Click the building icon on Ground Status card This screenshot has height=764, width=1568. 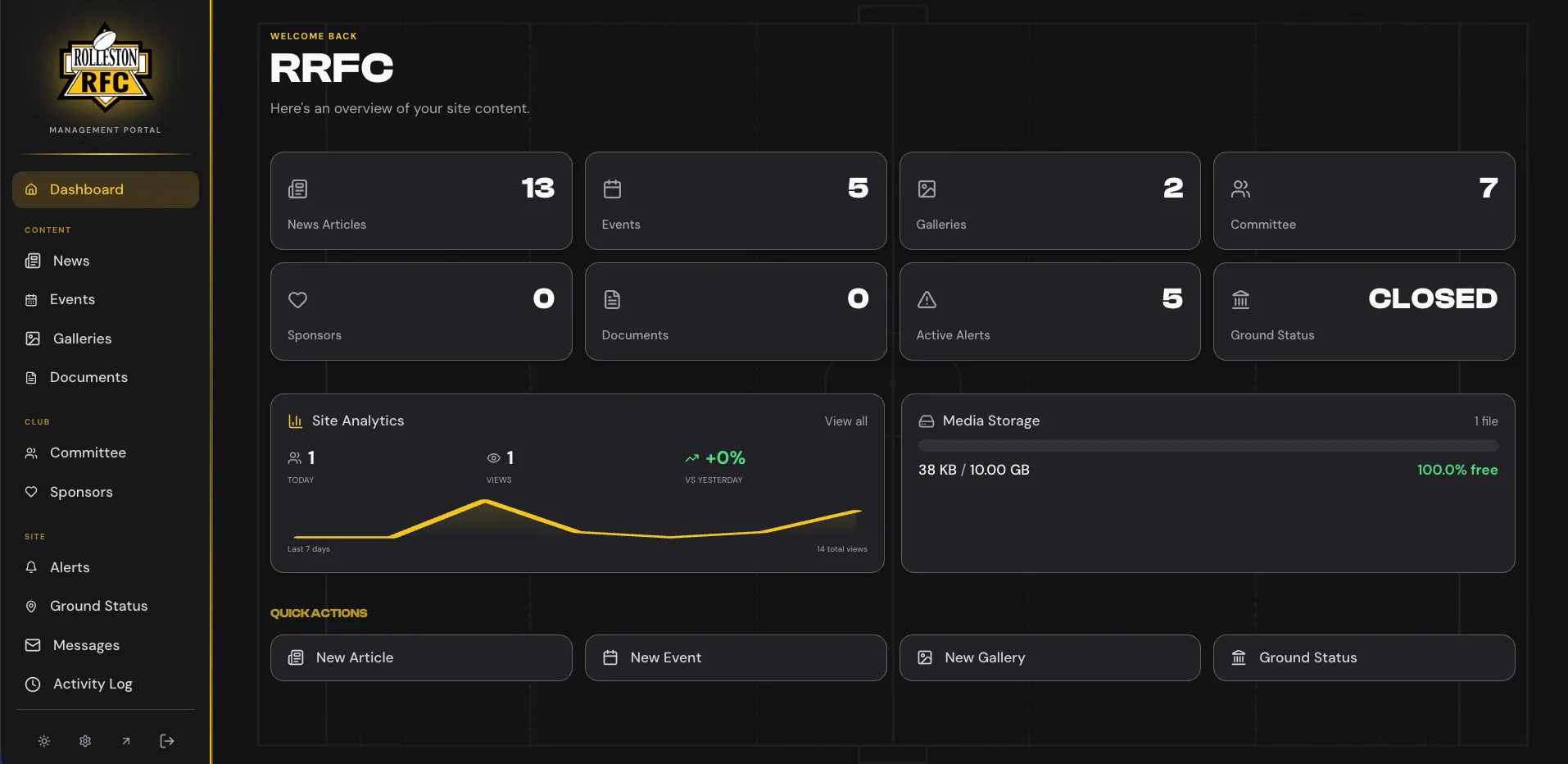click(x=1241, y=300)
